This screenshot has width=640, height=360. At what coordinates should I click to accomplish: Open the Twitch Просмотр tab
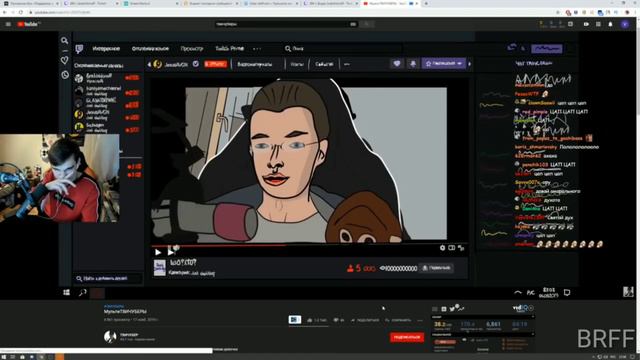(x=192, y=49)
